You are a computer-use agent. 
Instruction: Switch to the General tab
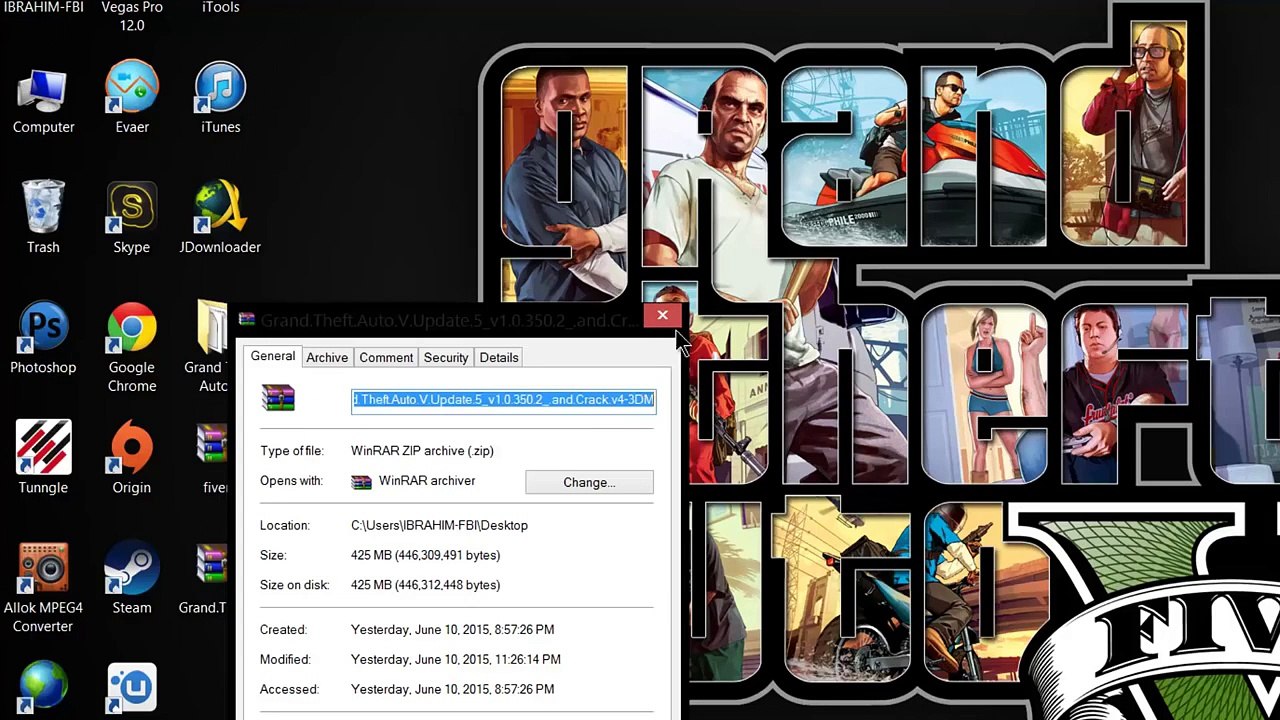click(273, 356)
